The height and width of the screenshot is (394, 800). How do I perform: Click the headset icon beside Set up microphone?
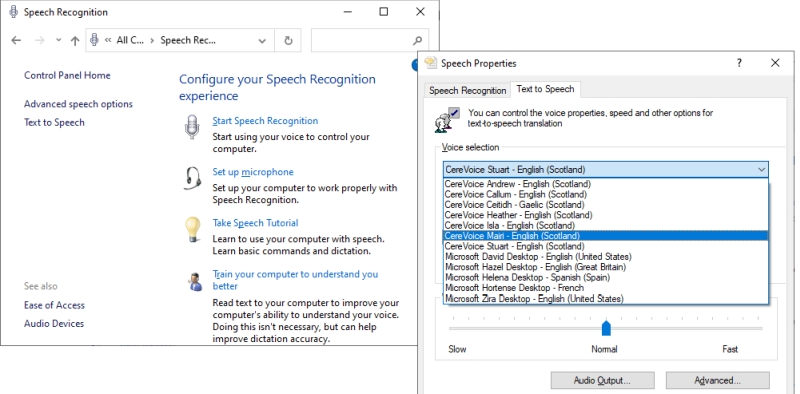(x=192, y=178)
